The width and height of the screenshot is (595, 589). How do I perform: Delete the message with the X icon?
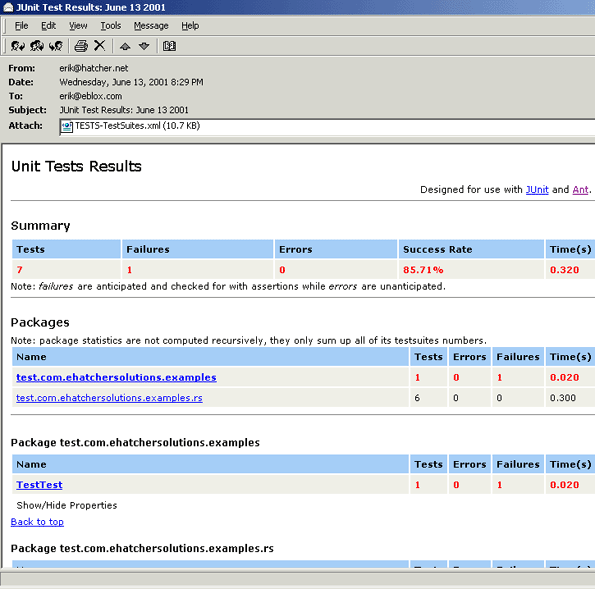pyautogui.click(x=99, y=46)
